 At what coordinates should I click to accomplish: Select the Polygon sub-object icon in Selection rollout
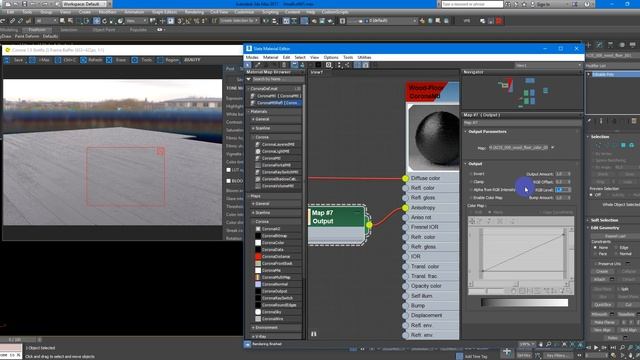pyautogui.click(x=623, y=145)
